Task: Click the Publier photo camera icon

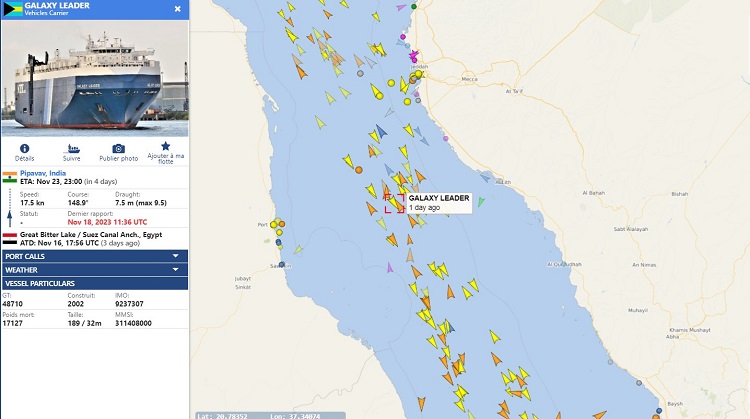Action: [118, 148]
